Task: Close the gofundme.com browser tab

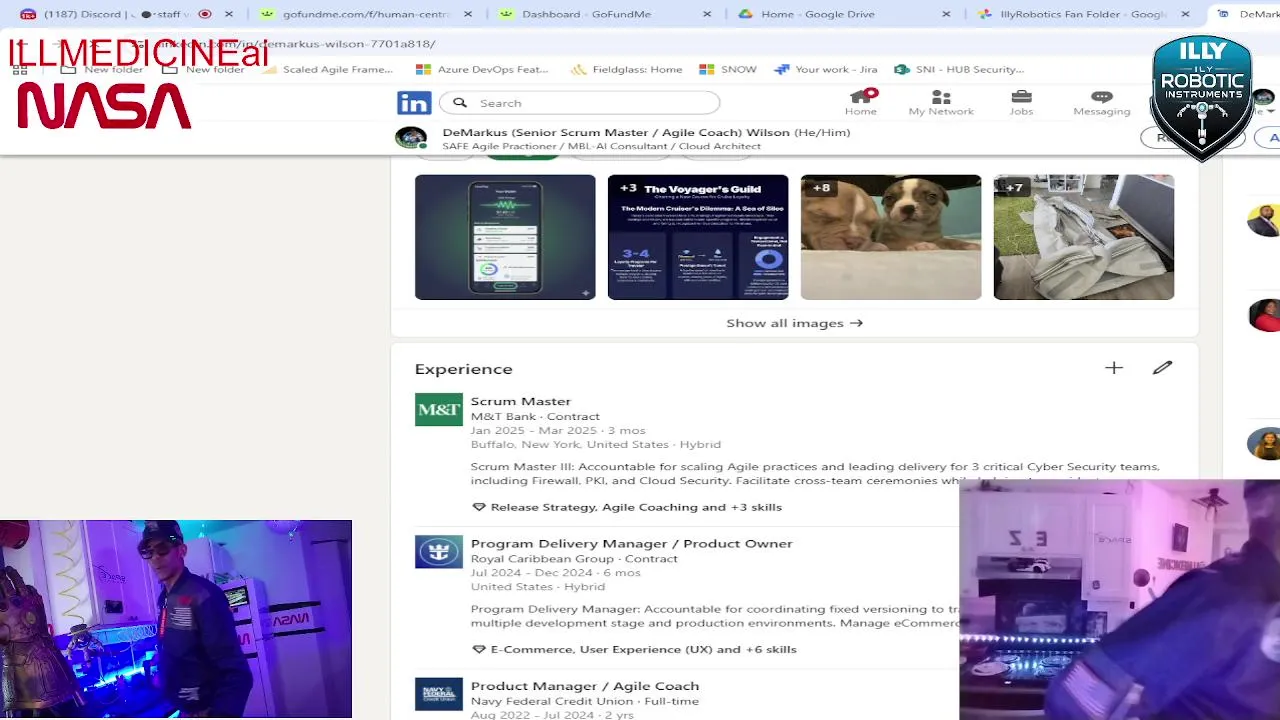Action: point(468,14)
